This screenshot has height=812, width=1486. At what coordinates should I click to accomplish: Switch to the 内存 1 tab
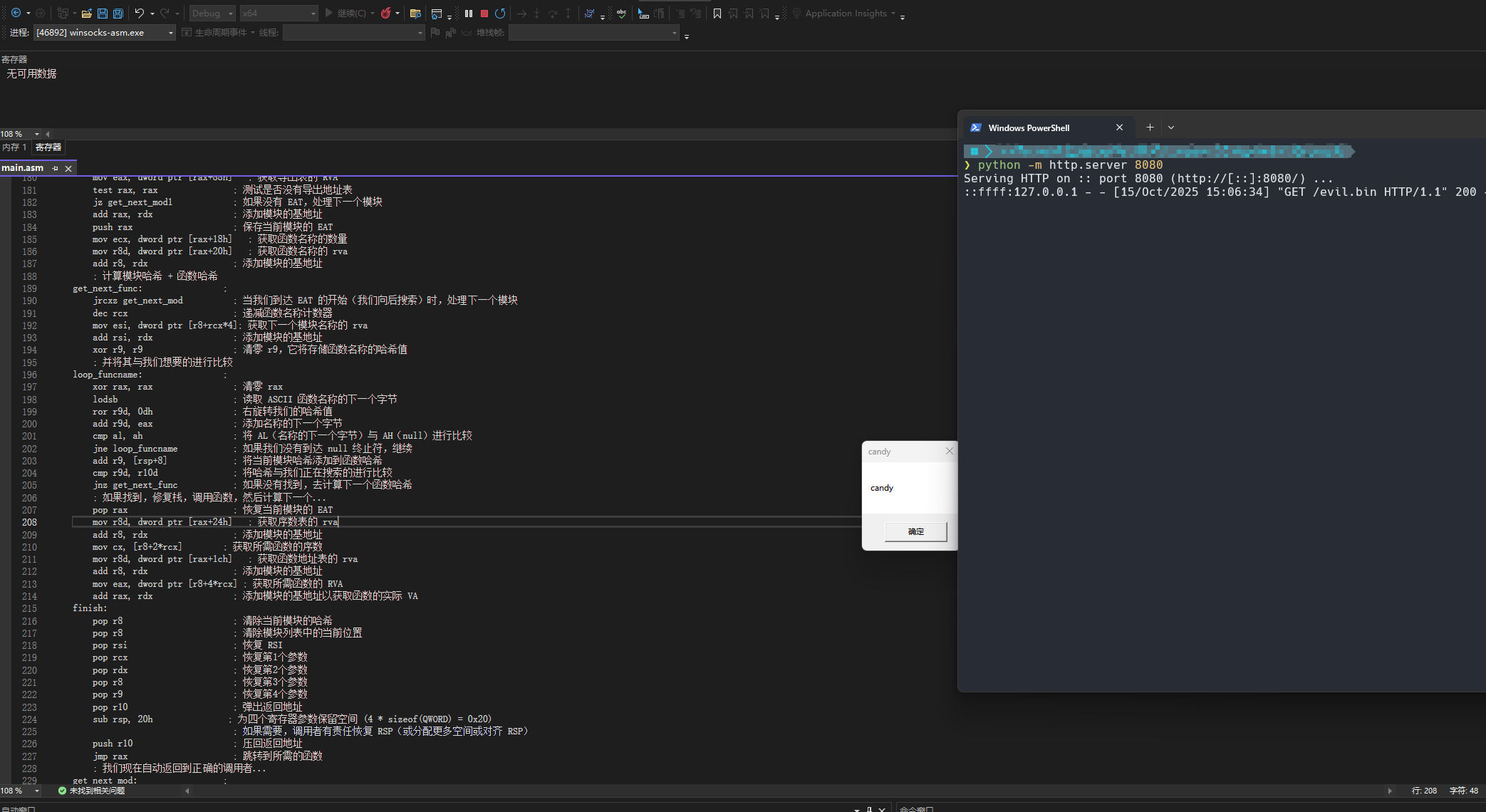coord(14,147)
